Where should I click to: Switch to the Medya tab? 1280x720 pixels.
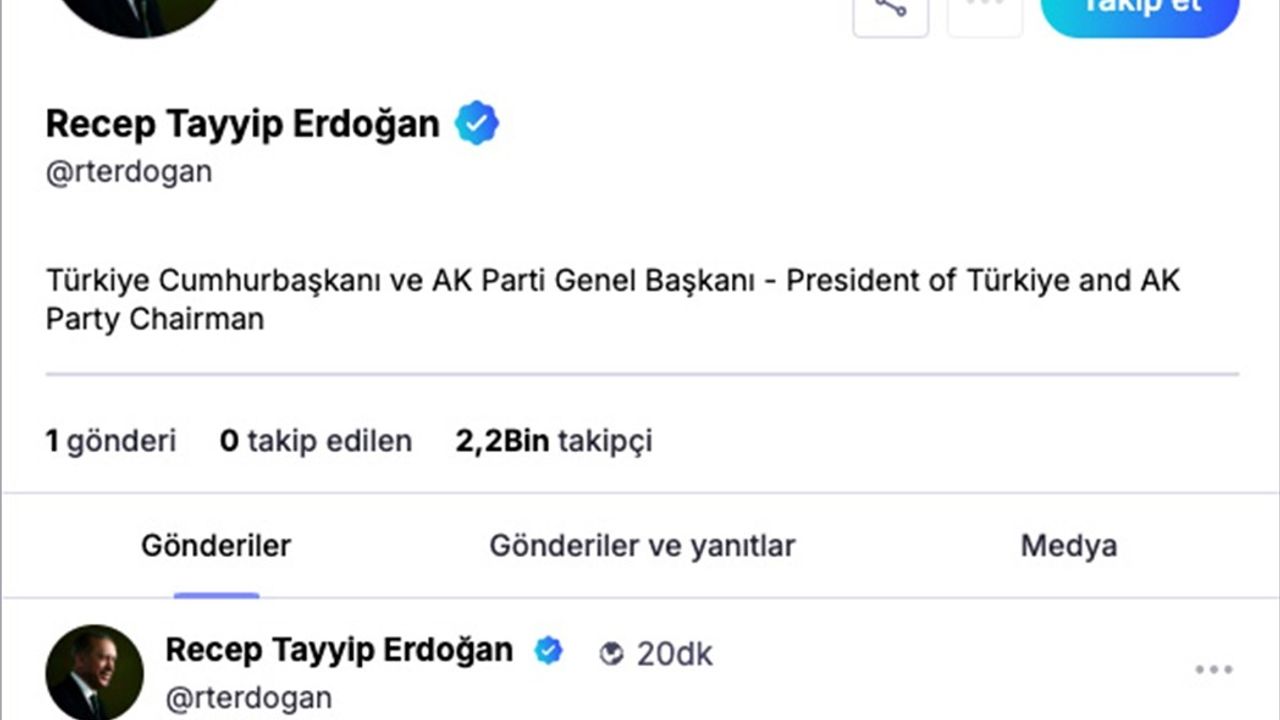tap(1068, 546)
